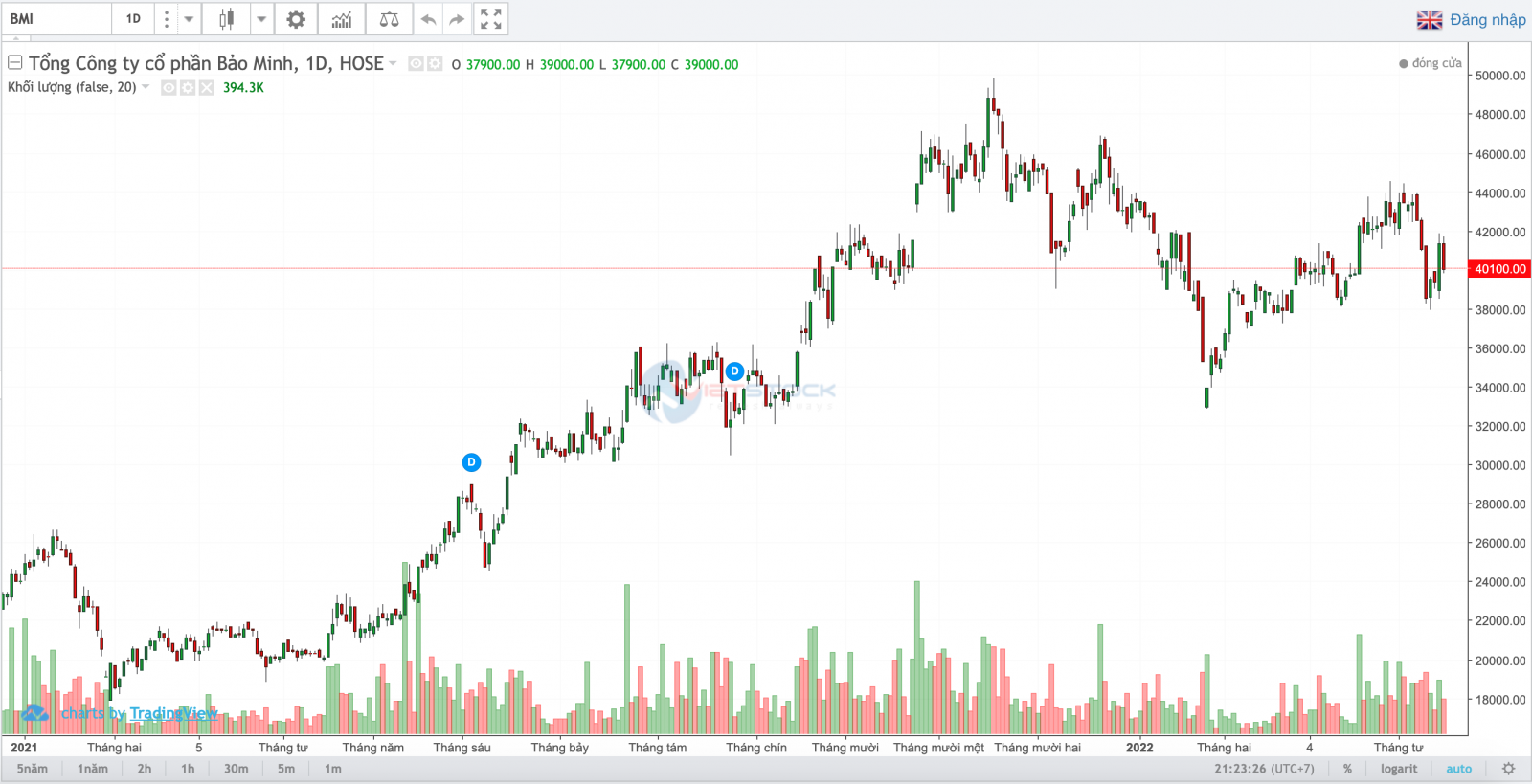Open bottom-right chart settings gear

[x=1509, y=769]
